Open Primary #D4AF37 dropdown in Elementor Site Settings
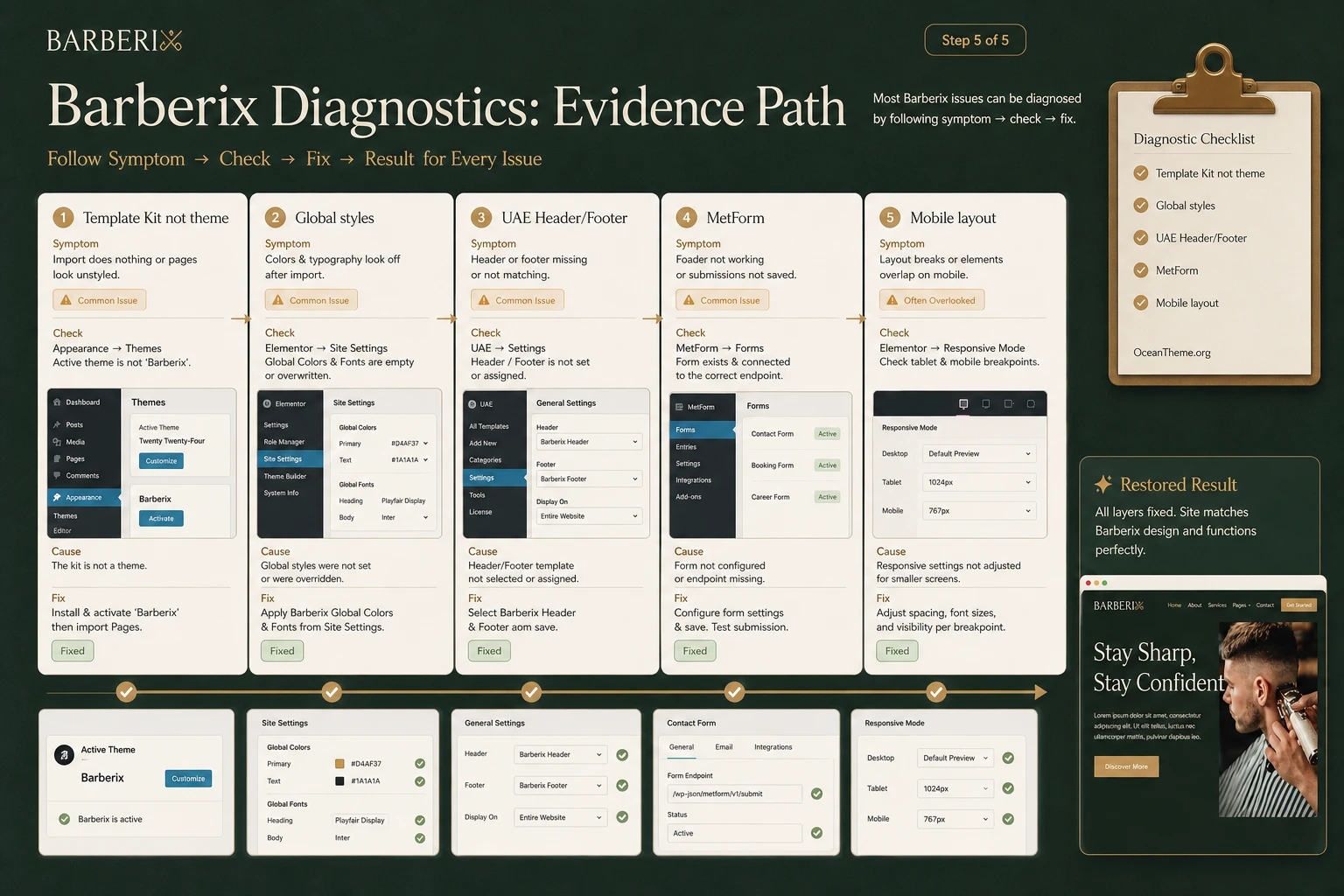 [x=409, y=444]
